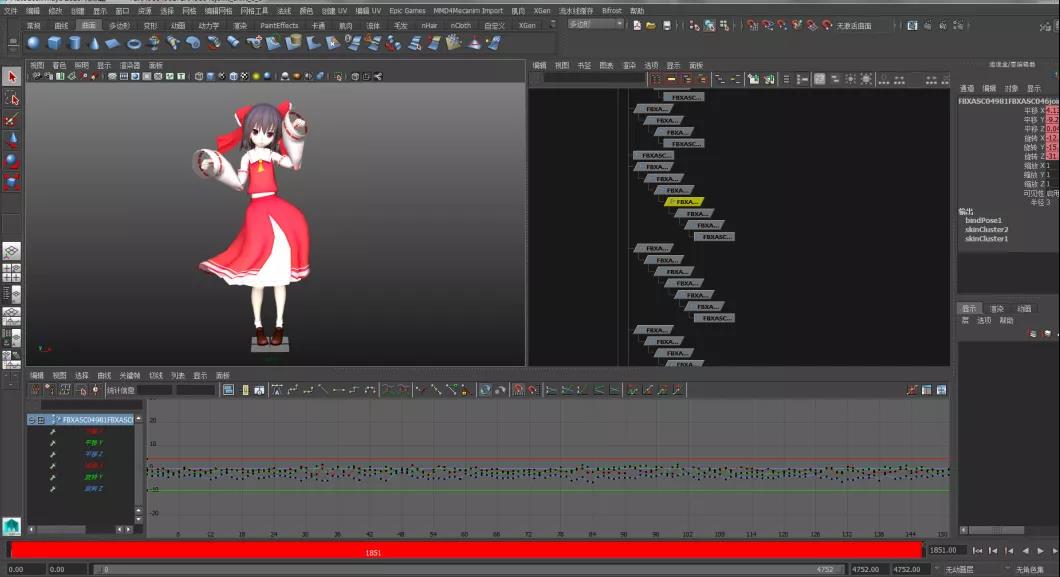Image resolution: width=1060 pixels, height=577 pixels.
Task: Create a polygon sphere from the shelf
Action: click(34, 42)
